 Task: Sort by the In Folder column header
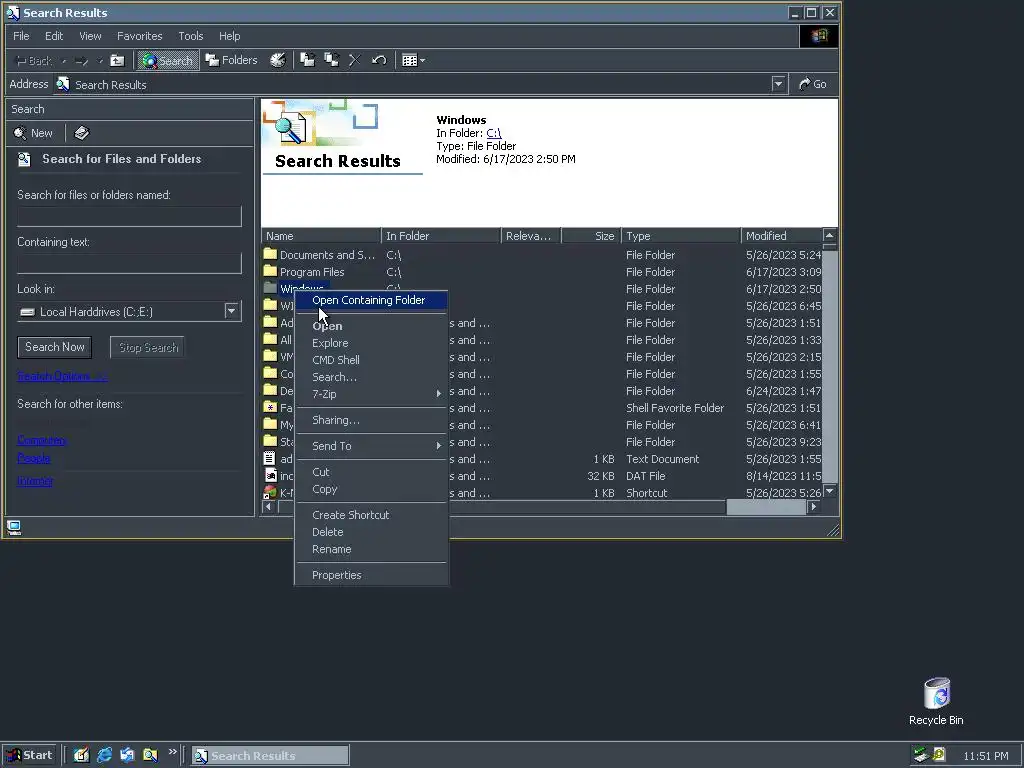coord(441,236)
